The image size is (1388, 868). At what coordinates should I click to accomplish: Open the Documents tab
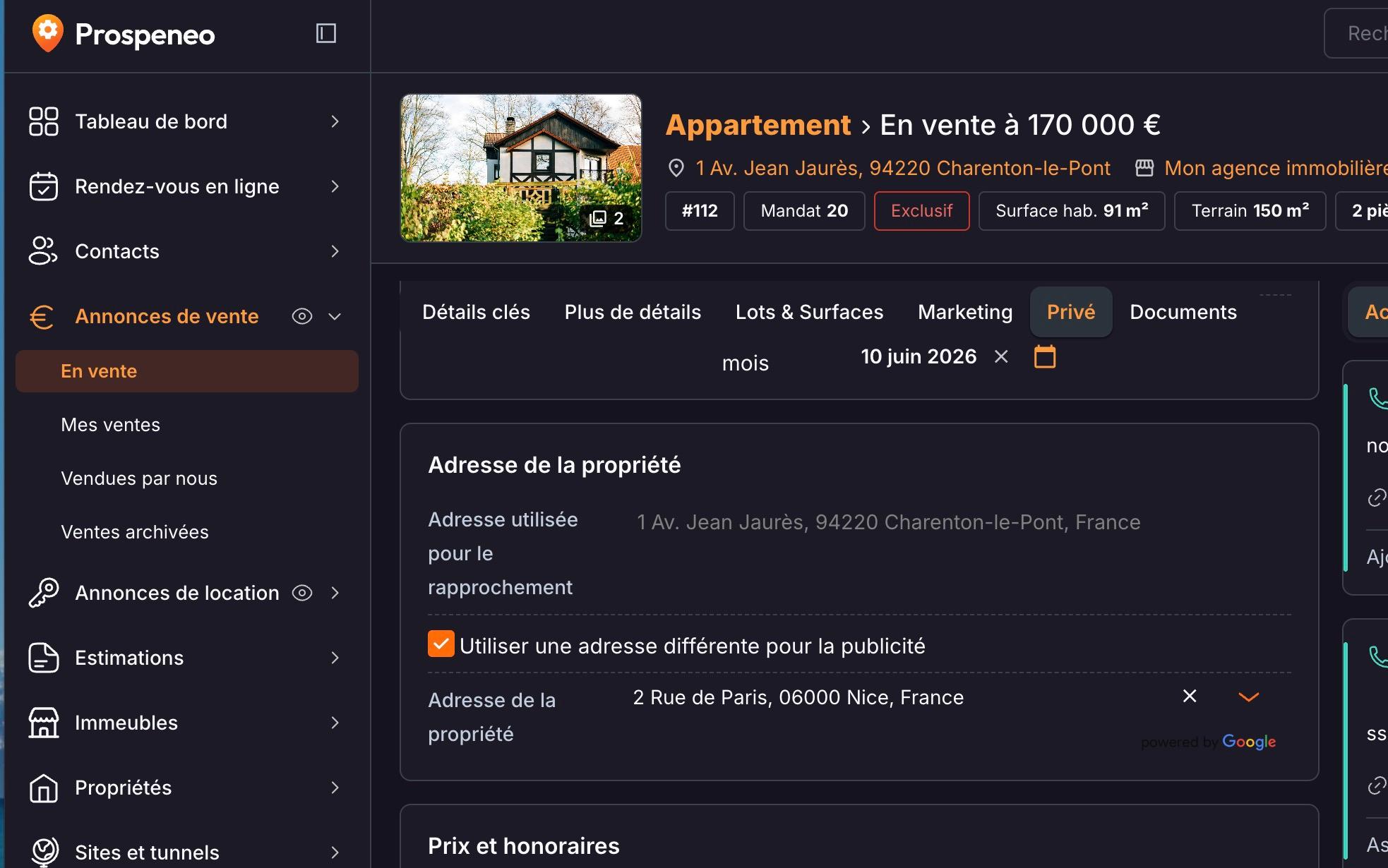tap(1183, 312)
